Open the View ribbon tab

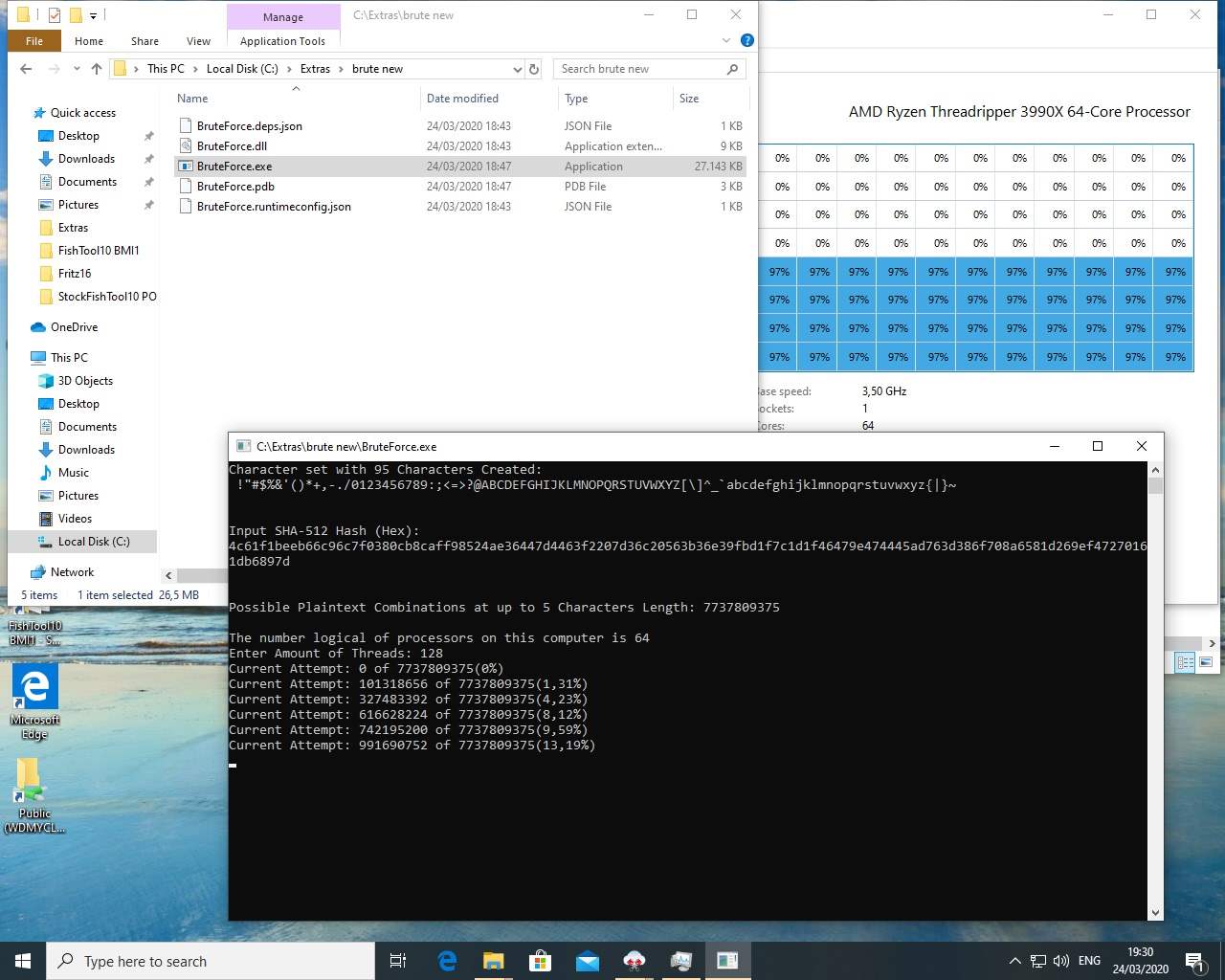[x=198, y=41]
